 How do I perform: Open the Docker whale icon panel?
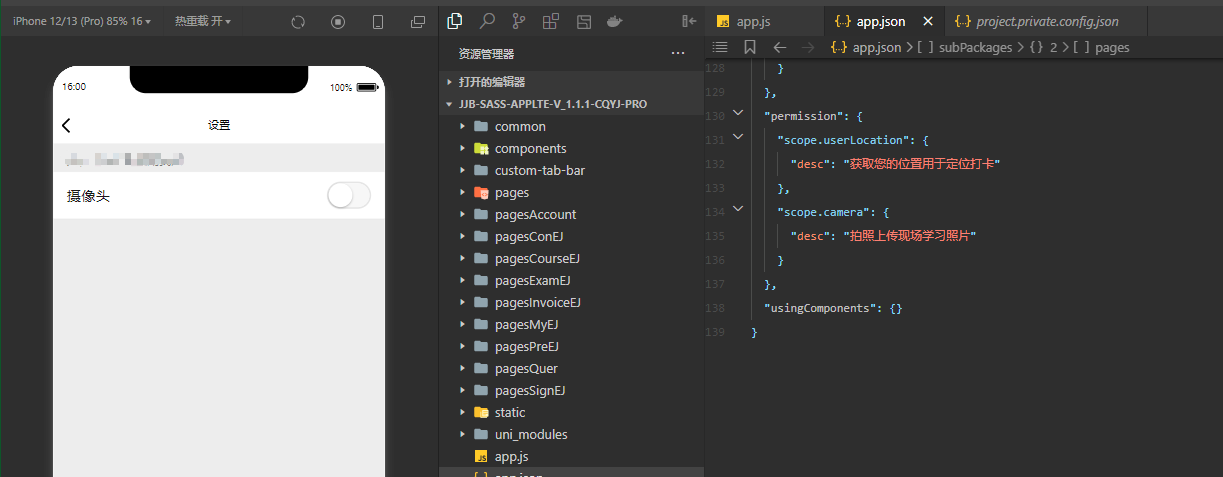[616, 21]
